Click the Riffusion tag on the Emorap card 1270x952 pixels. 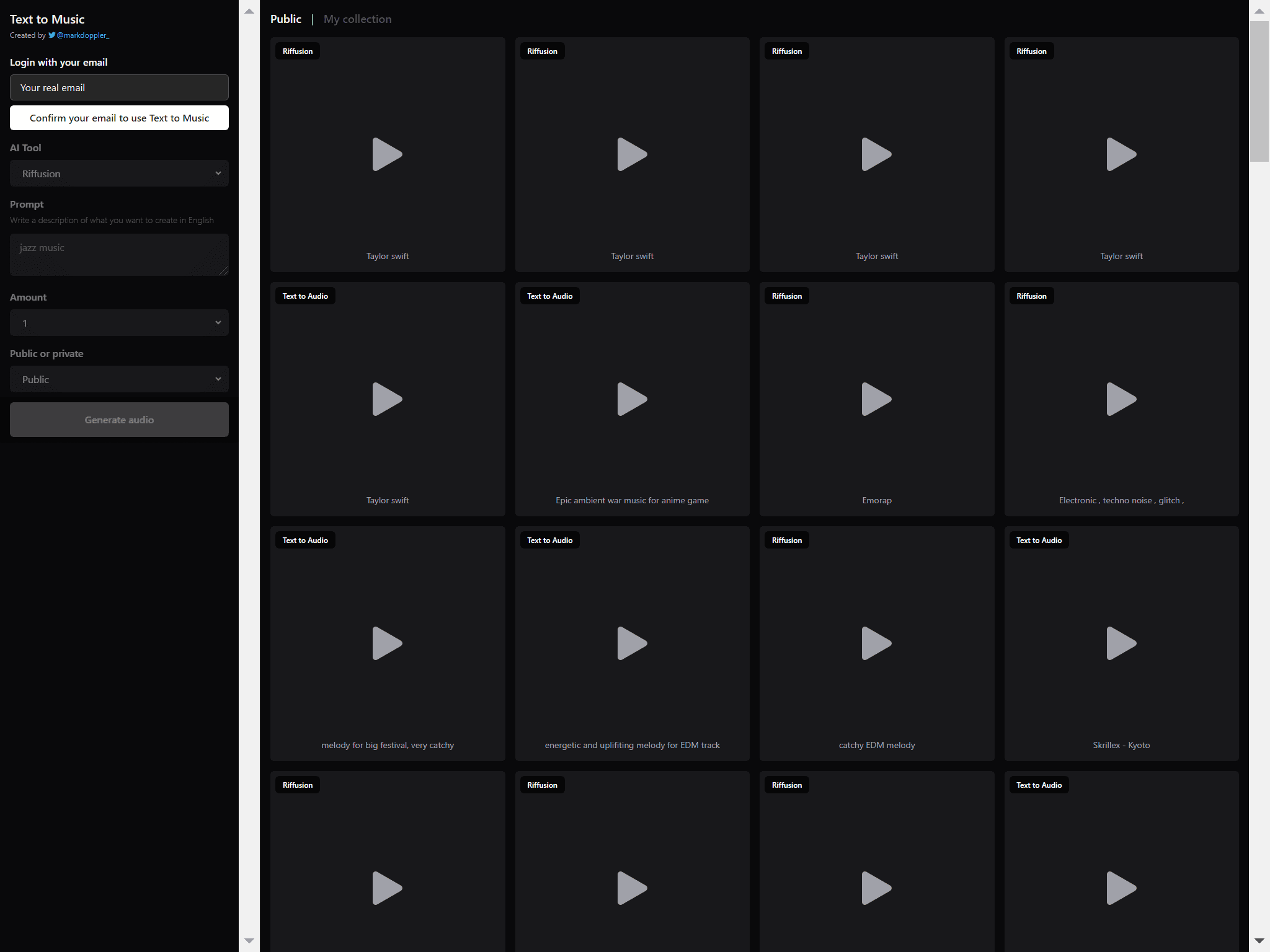point(786,296)
